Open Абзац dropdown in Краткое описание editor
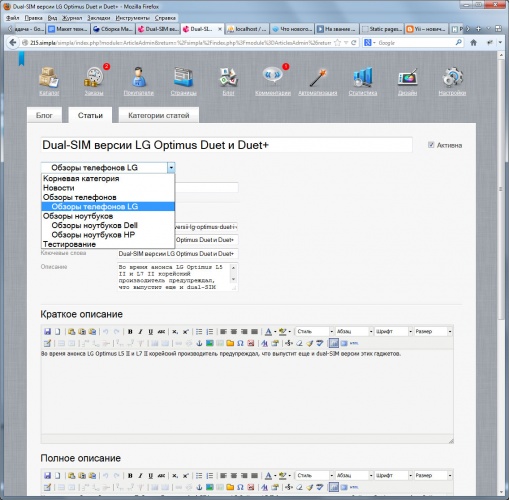Screen dimensions: 509x500 click(354, 331)
